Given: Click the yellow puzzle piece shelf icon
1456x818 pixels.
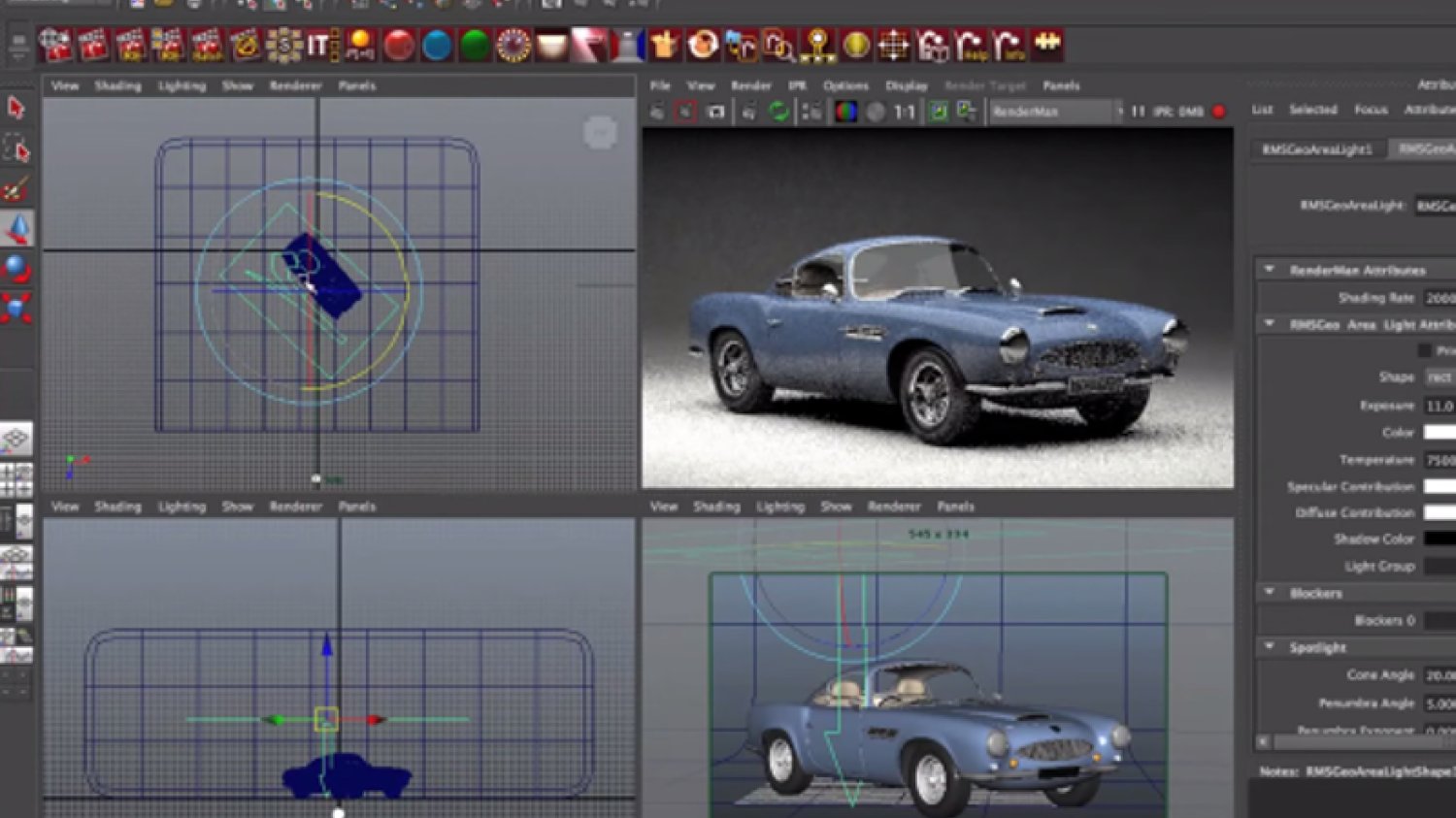Looking at the screenshot, I should [x=1046, y=45].
